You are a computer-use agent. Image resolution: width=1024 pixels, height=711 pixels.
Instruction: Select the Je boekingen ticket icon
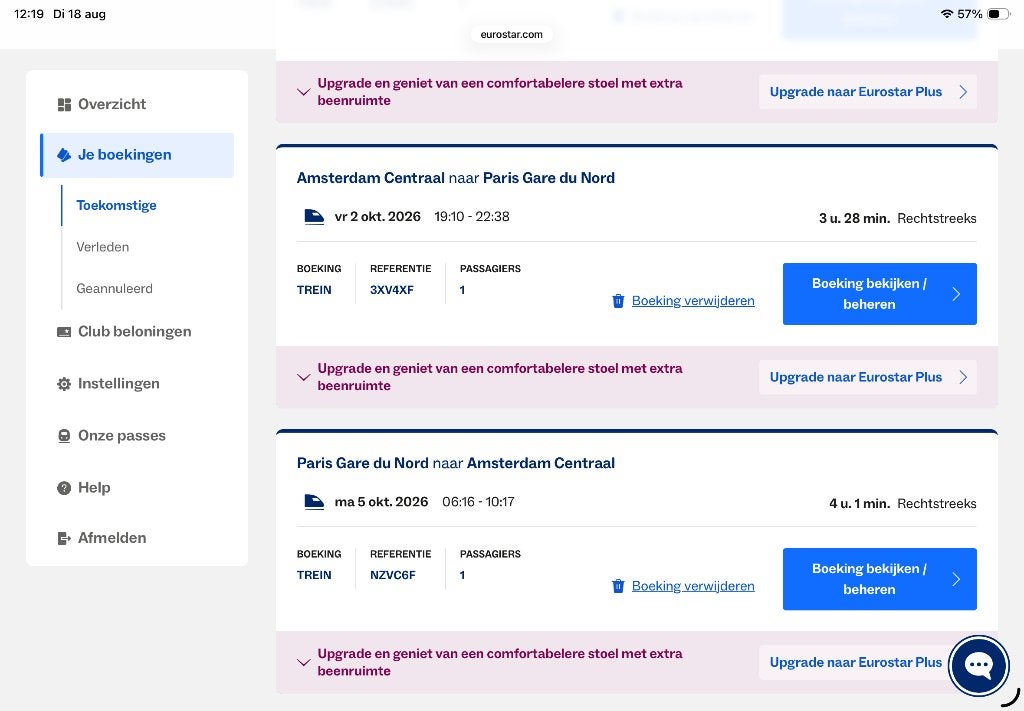pos(64,155)
